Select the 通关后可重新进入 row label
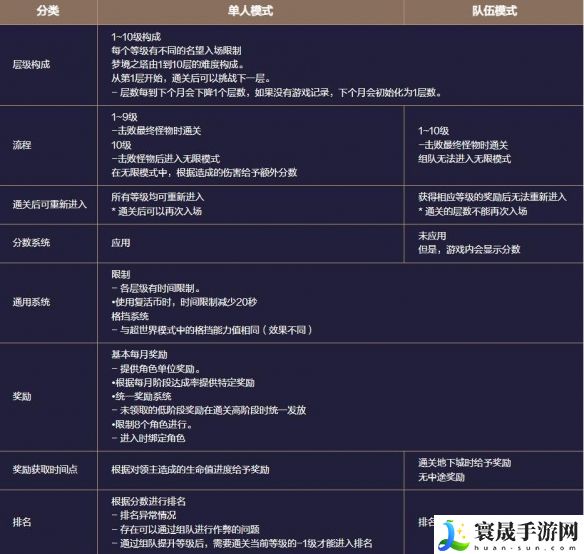 pyautogui.click(x=50, y=205)
